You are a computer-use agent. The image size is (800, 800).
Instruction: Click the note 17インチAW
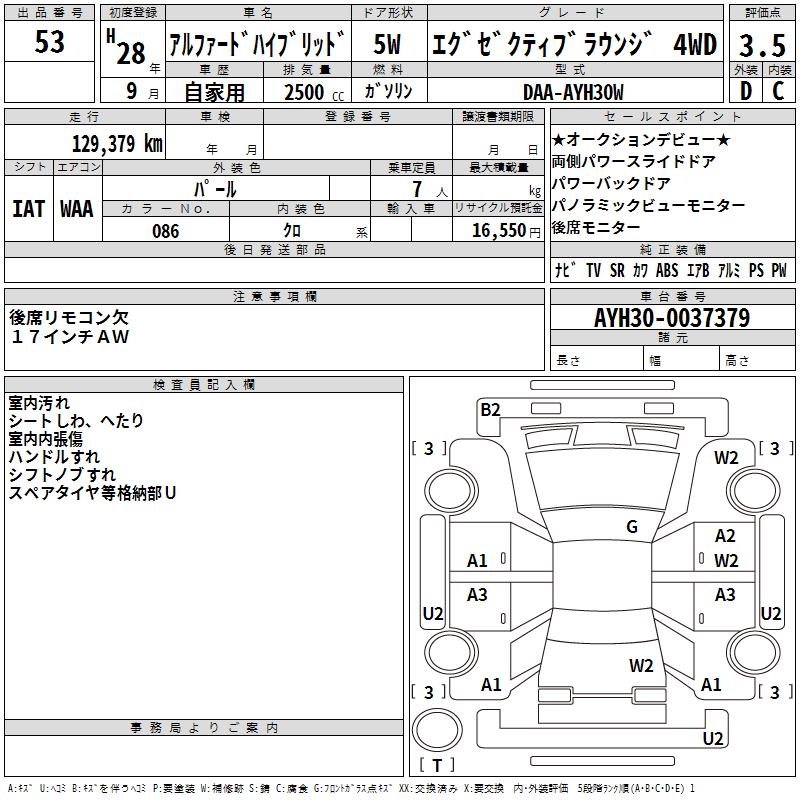(70, 336)
